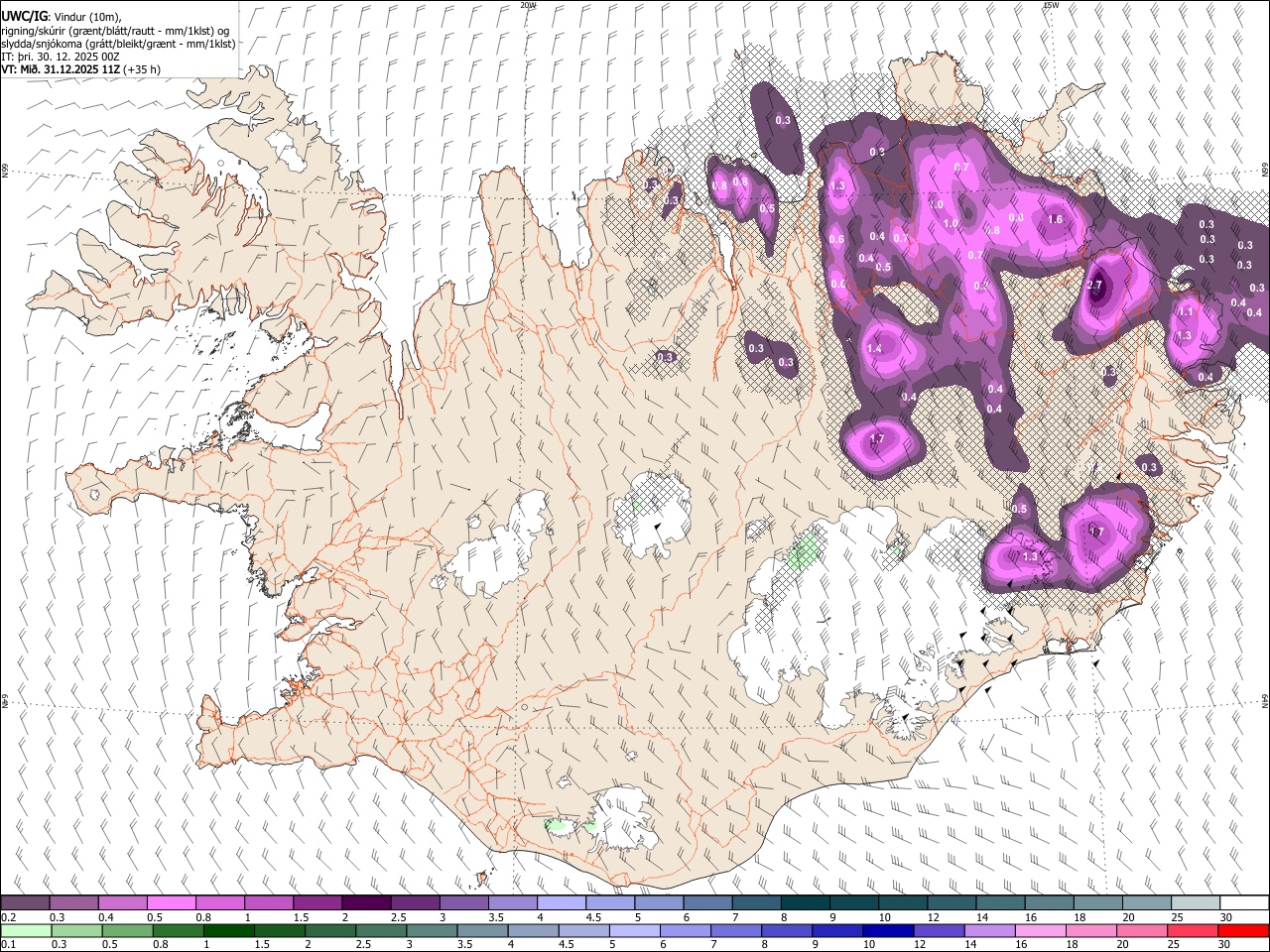The height and width of the screenshot is (952, 1270).
Task: Click the 'Vindur (10m),' header text
Action: (87, 17)
